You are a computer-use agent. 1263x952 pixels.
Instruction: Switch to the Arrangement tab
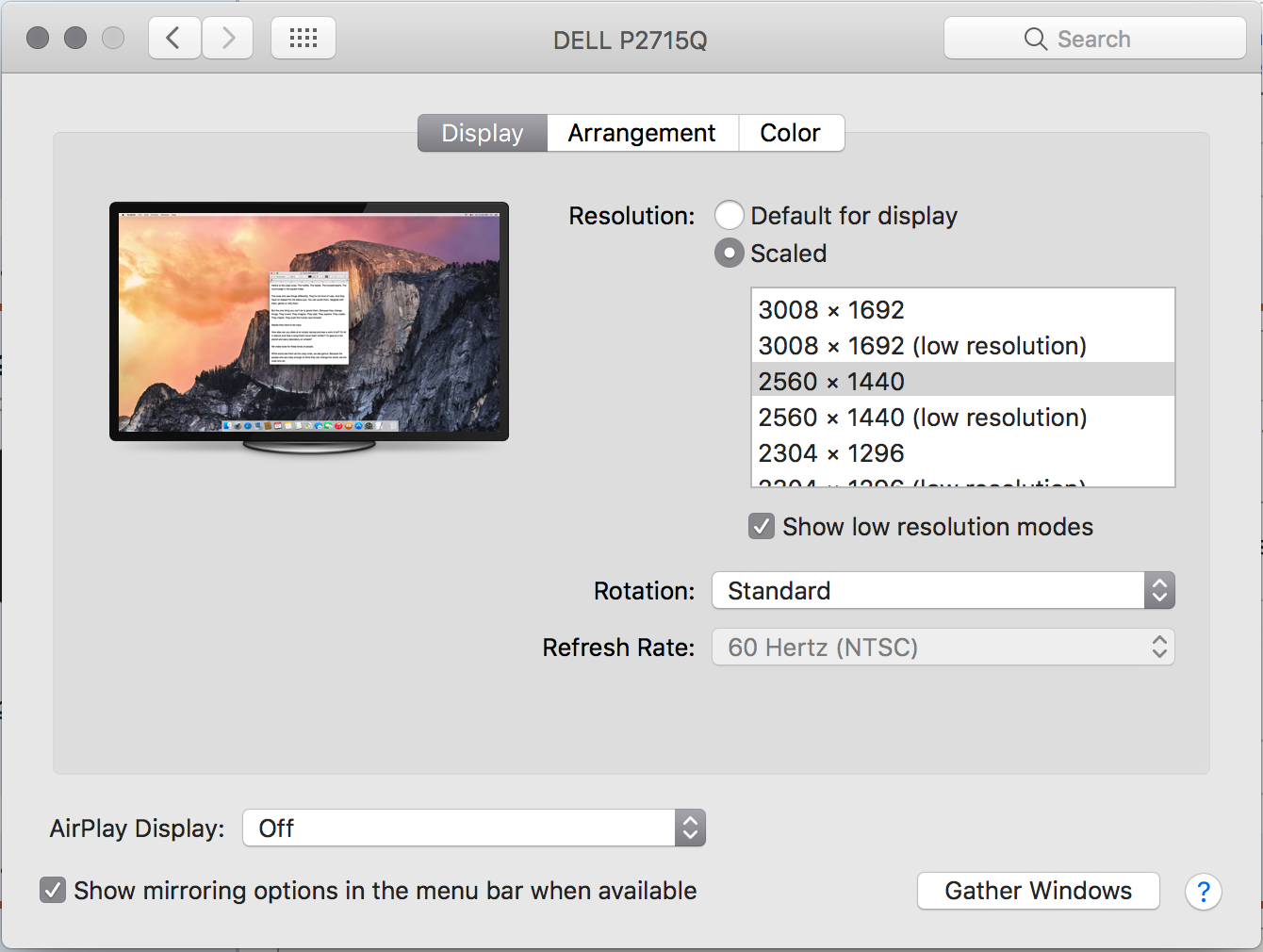[642, 133]
